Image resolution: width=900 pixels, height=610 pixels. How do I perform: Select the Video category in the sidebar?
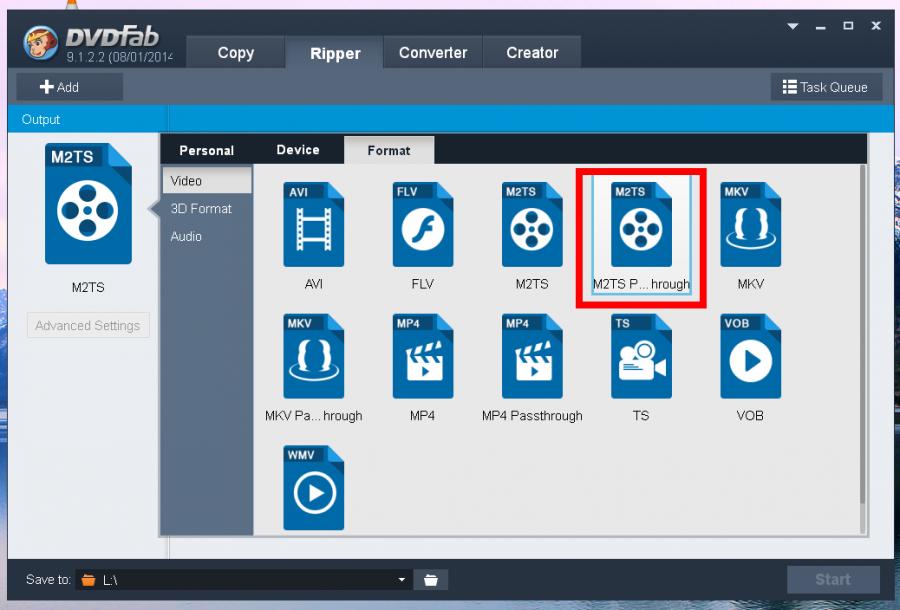tap(207, 181)
